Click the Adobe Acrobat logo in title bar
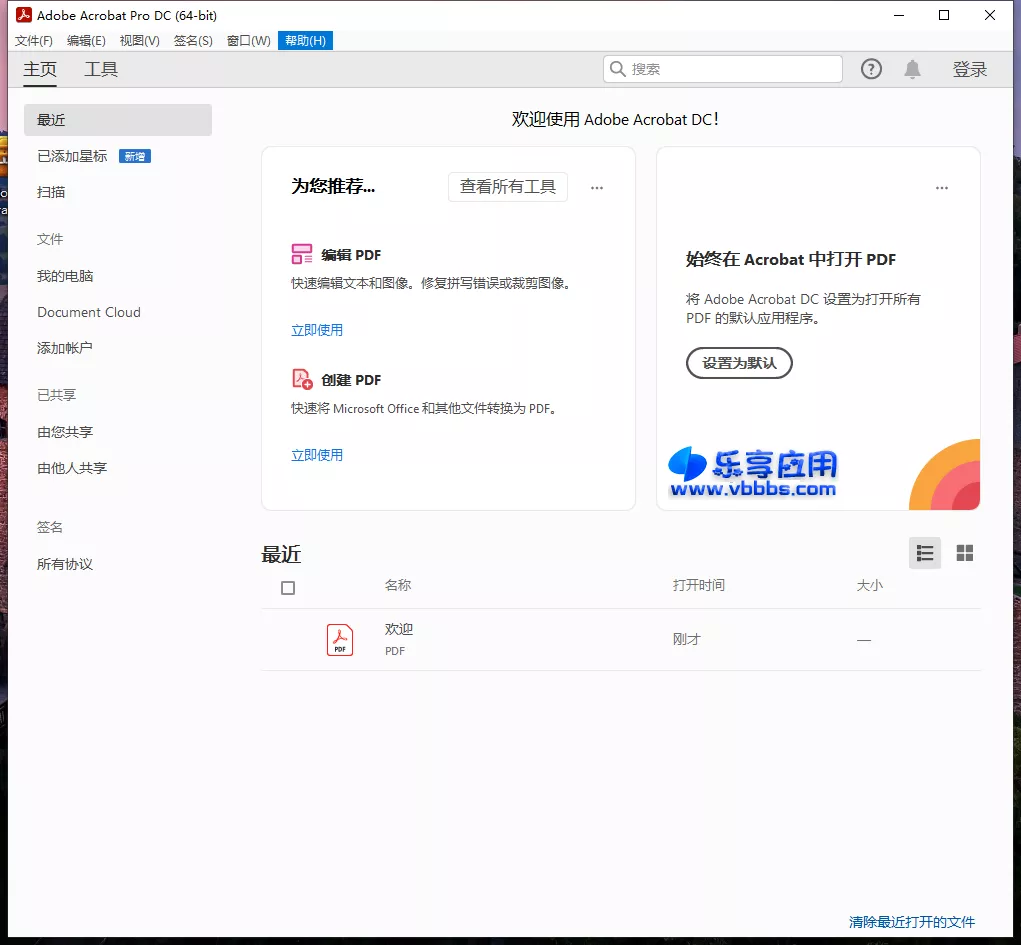1021x945 pixels. pyautogui.click(x=24, y=15)
